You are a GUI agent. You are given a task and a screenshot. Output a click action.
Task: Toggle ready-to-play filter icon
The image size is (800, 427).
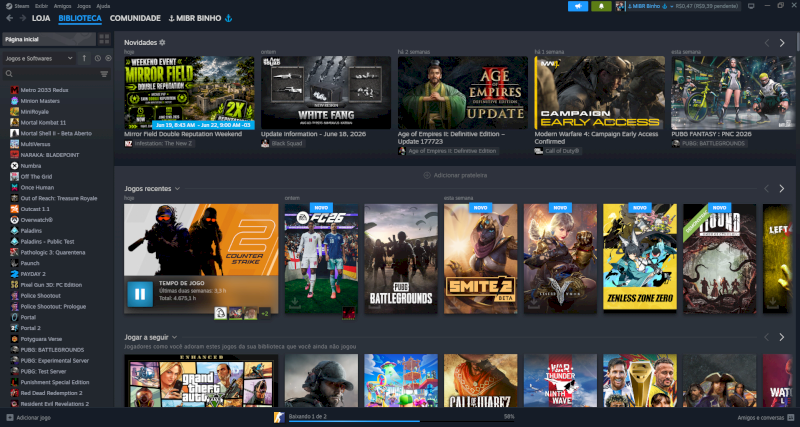[x=108, y=58]
